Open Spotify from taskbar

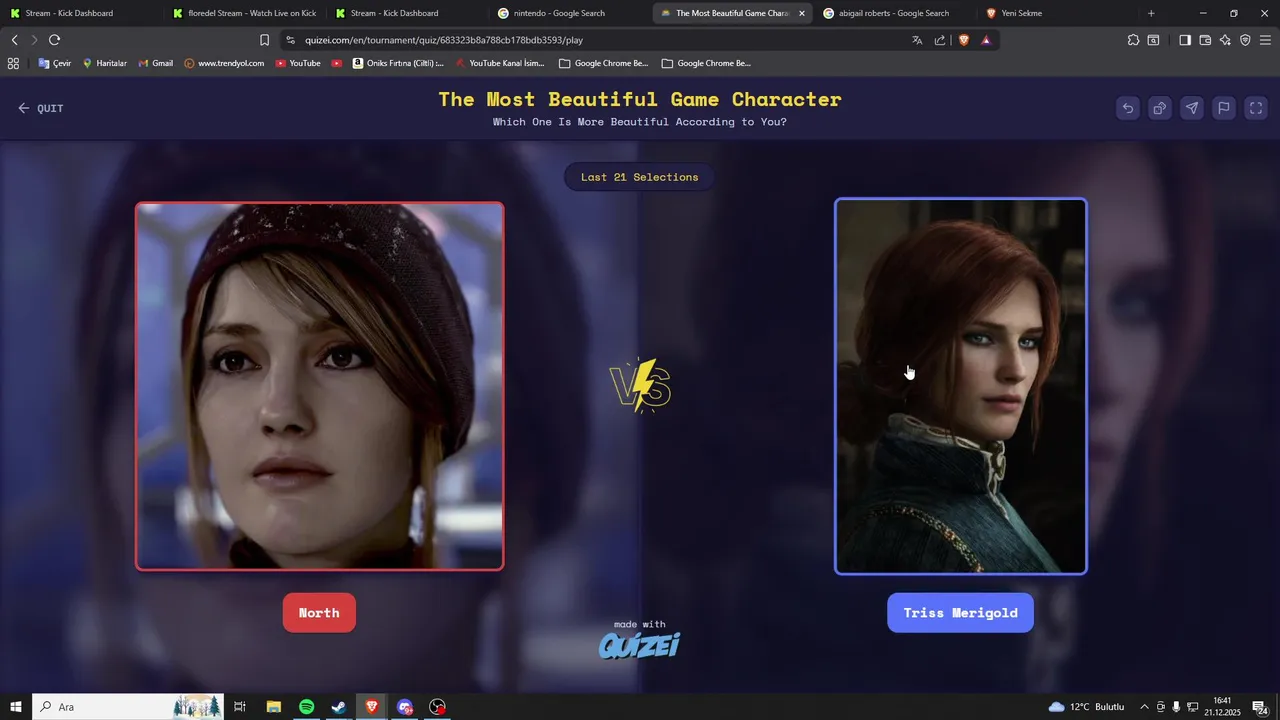click(306, 707)
